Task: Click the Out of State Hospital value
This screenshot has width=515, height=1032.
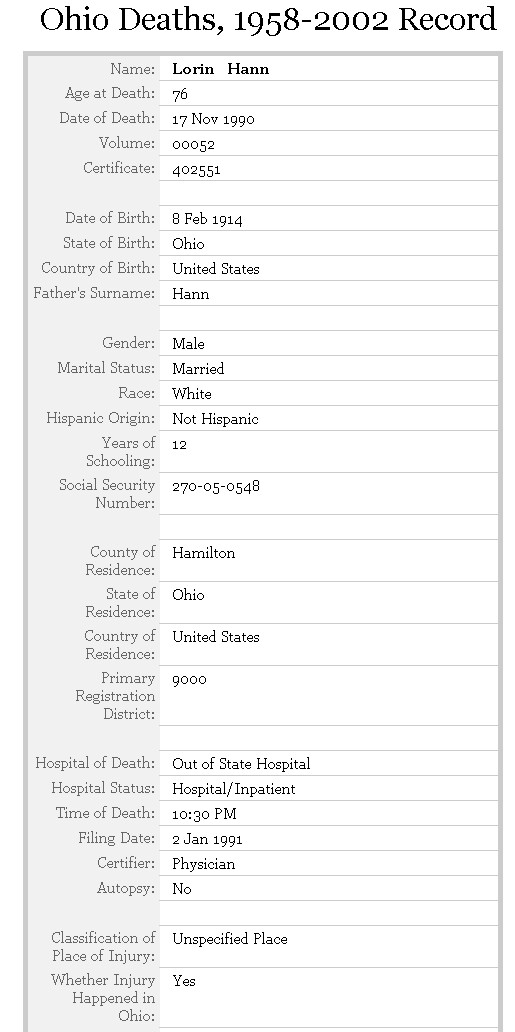Action: point(241,764)
